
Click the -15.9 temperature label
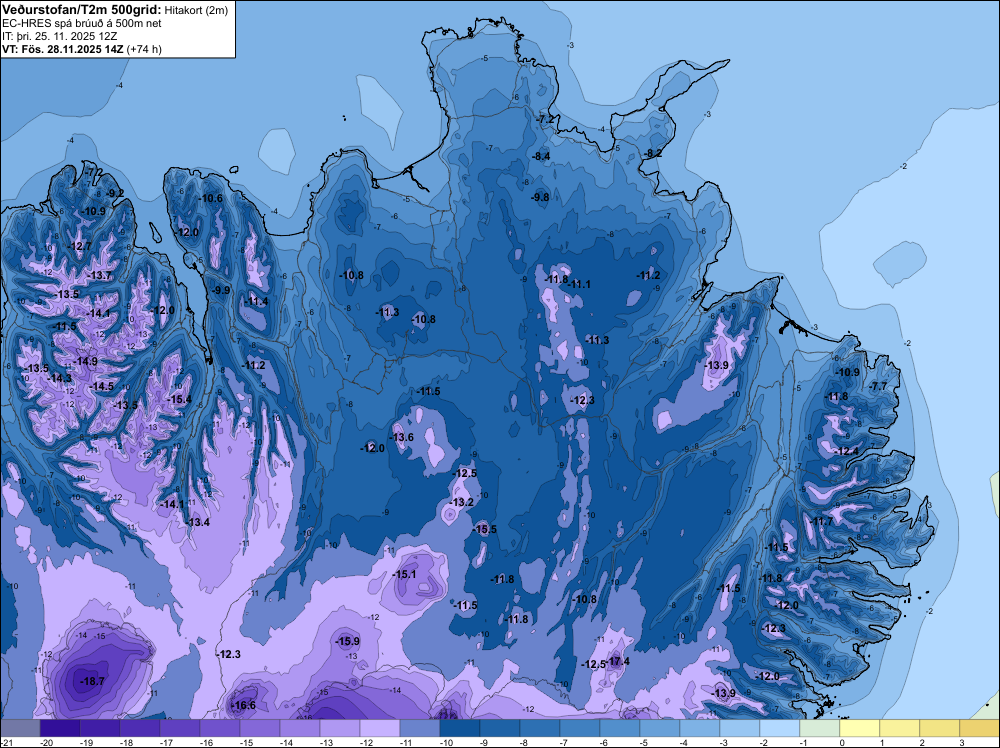348,641
